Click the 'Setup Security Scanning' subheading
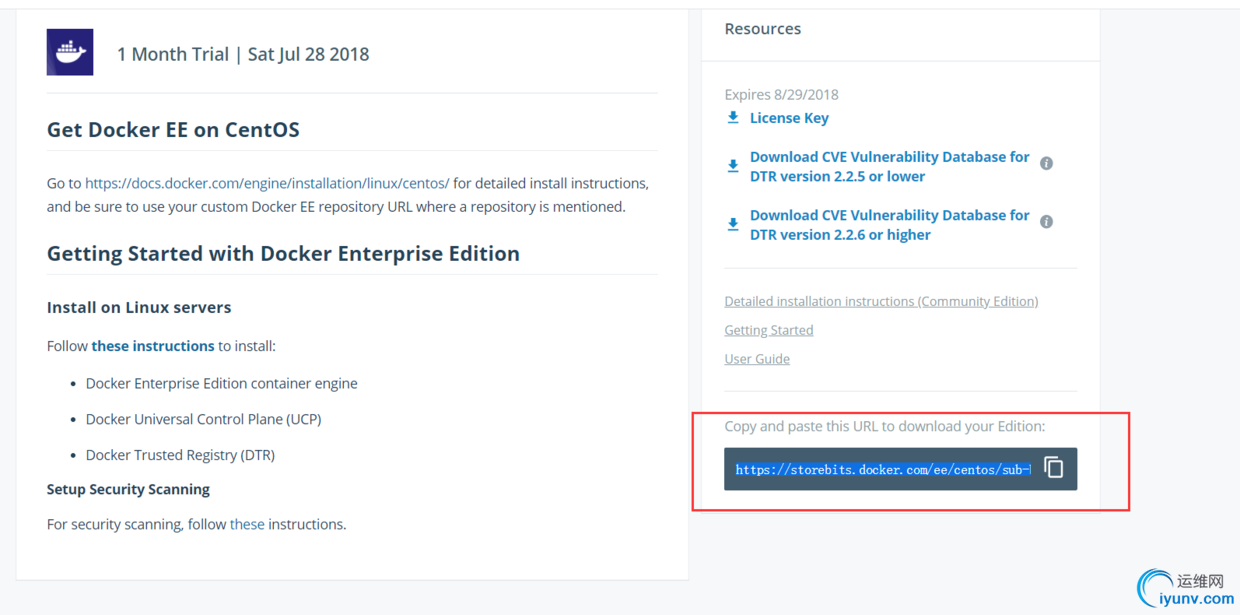This screenshot has width=1240, height=615. tap(128, 489)
